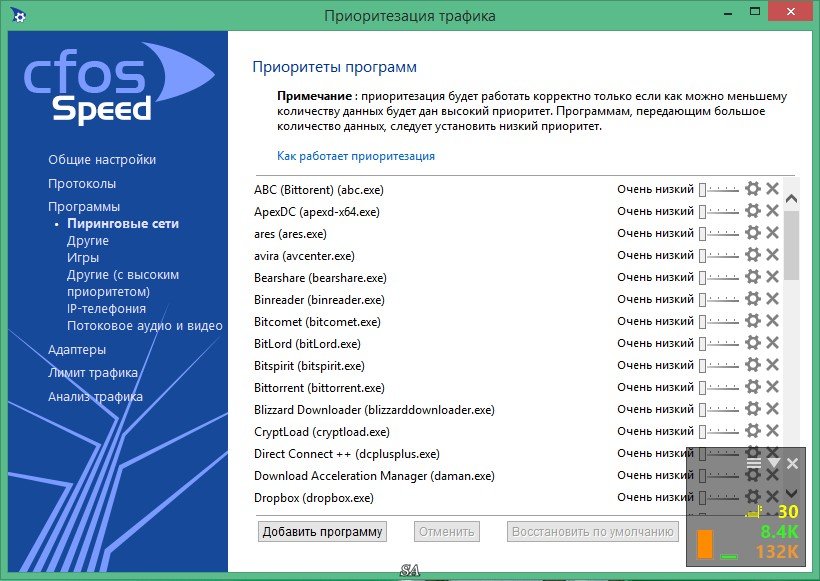Open settings gear for ABC (Bittorent)
The height and width of the screenshot is (581, 820).
pyautogui.click(x=753, y=189)
